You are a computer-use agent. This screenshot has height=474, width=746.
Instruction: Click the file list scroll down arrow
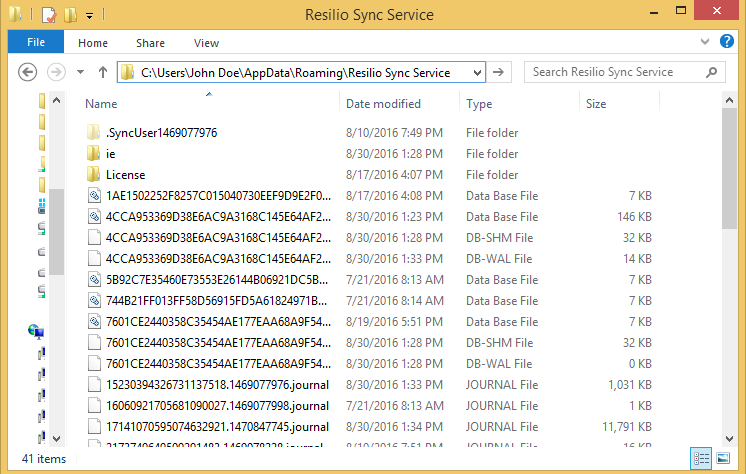point(729,439)
